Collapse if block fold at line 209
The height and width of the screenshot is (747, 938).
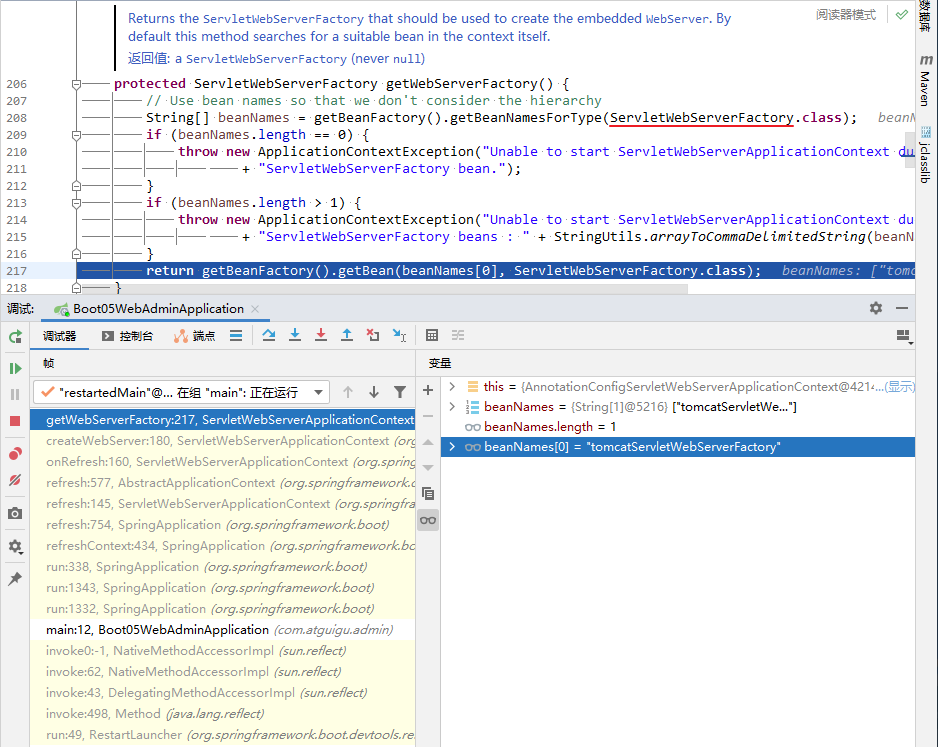pyautogui.click(x=77, y=135)
